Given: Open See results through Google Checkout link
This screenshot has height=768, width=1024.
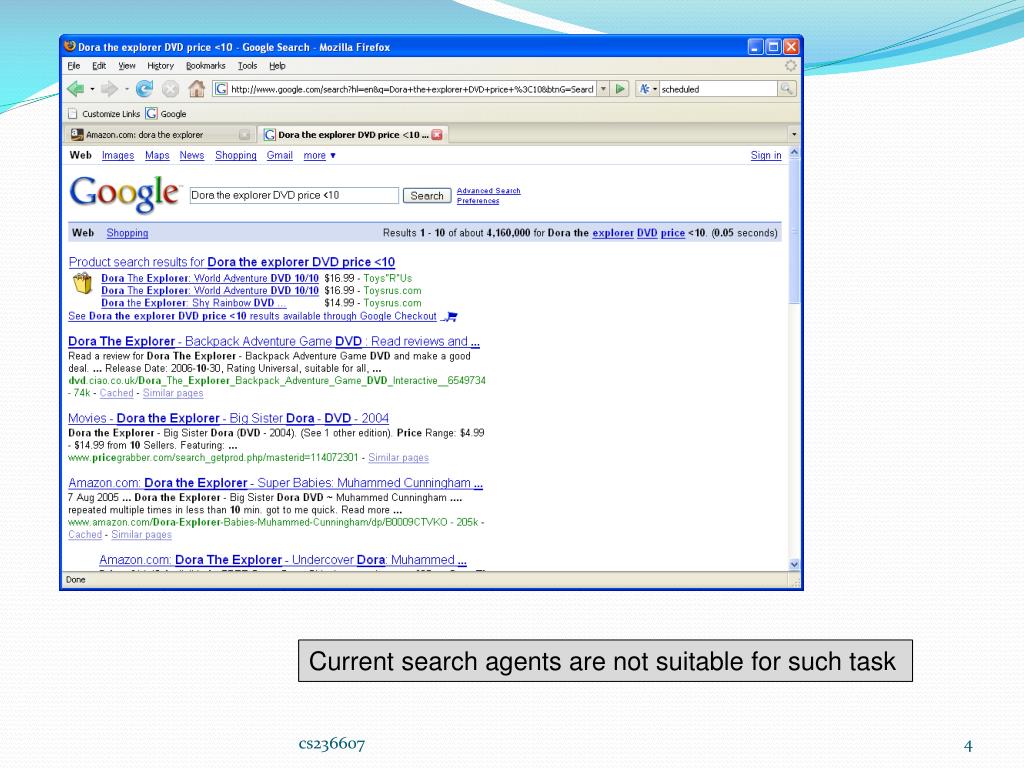Looking at the screenshot, I should click(x=252, y=316).
